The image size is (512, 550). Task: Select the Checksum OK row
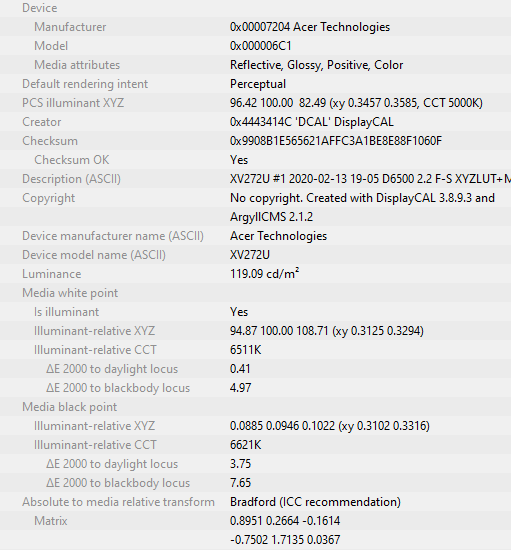click(255, 160)
